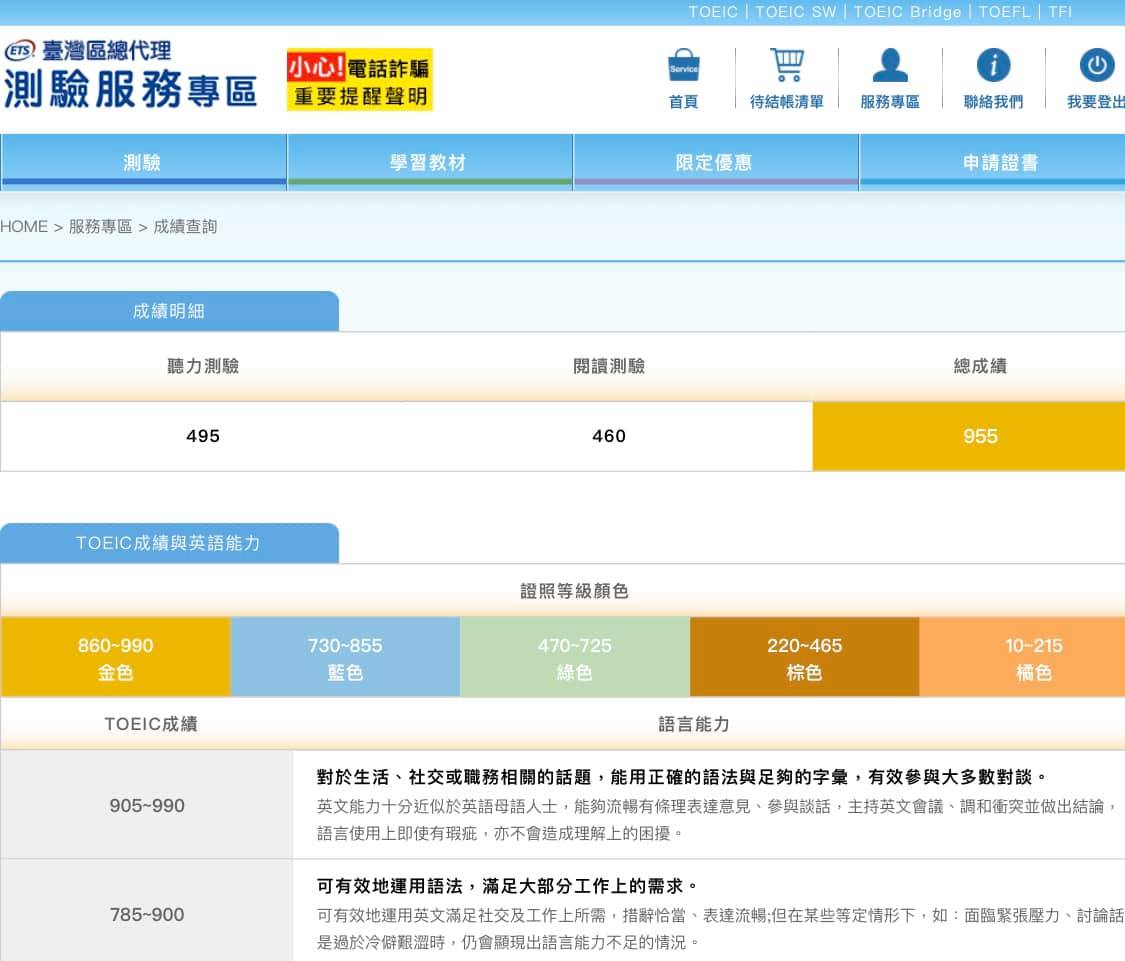Click the listening score 495
This screenshot has width=1125, height=961.
click(x=203, y=436)
